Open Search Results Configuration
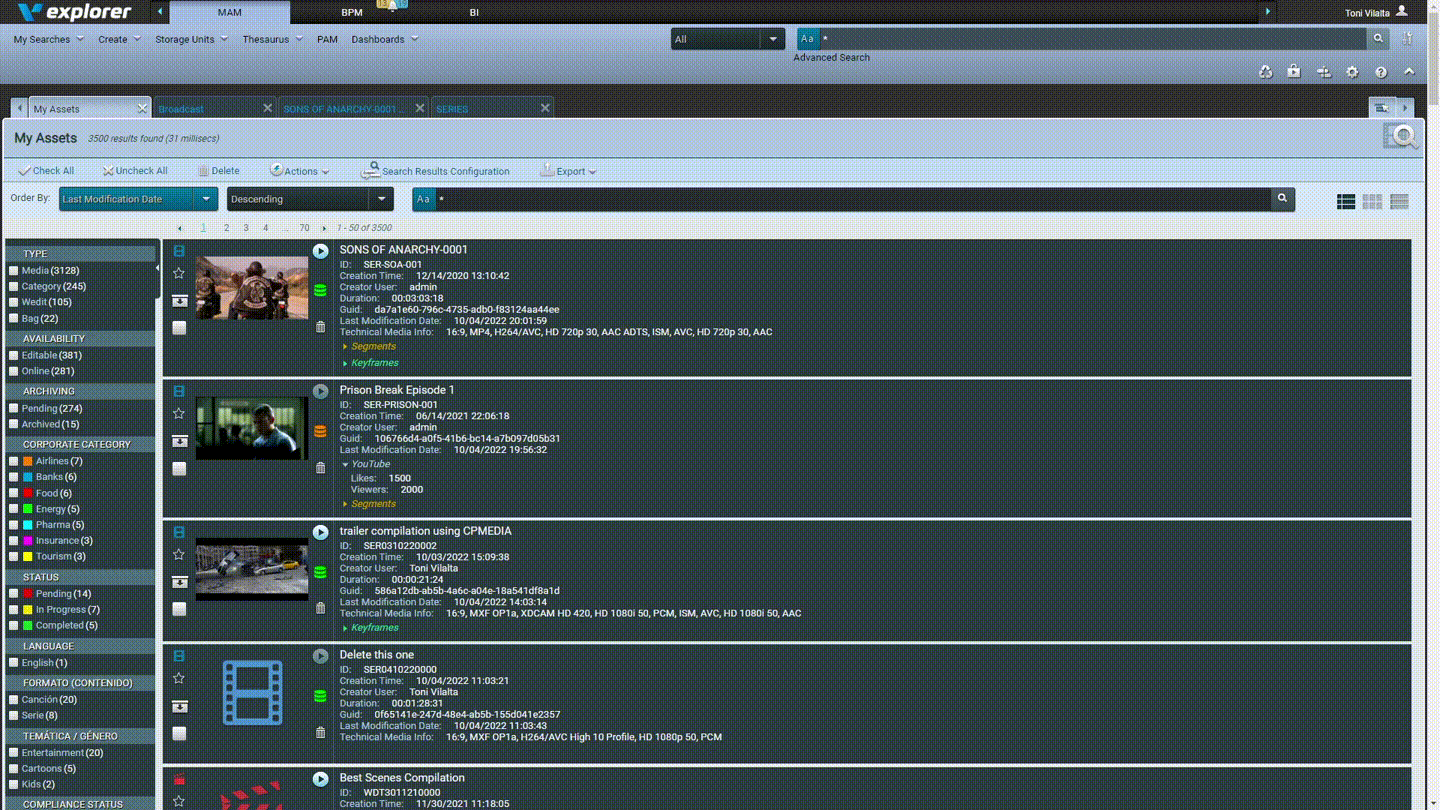This screenshot has height=810, width=1440. coord(435,171)
